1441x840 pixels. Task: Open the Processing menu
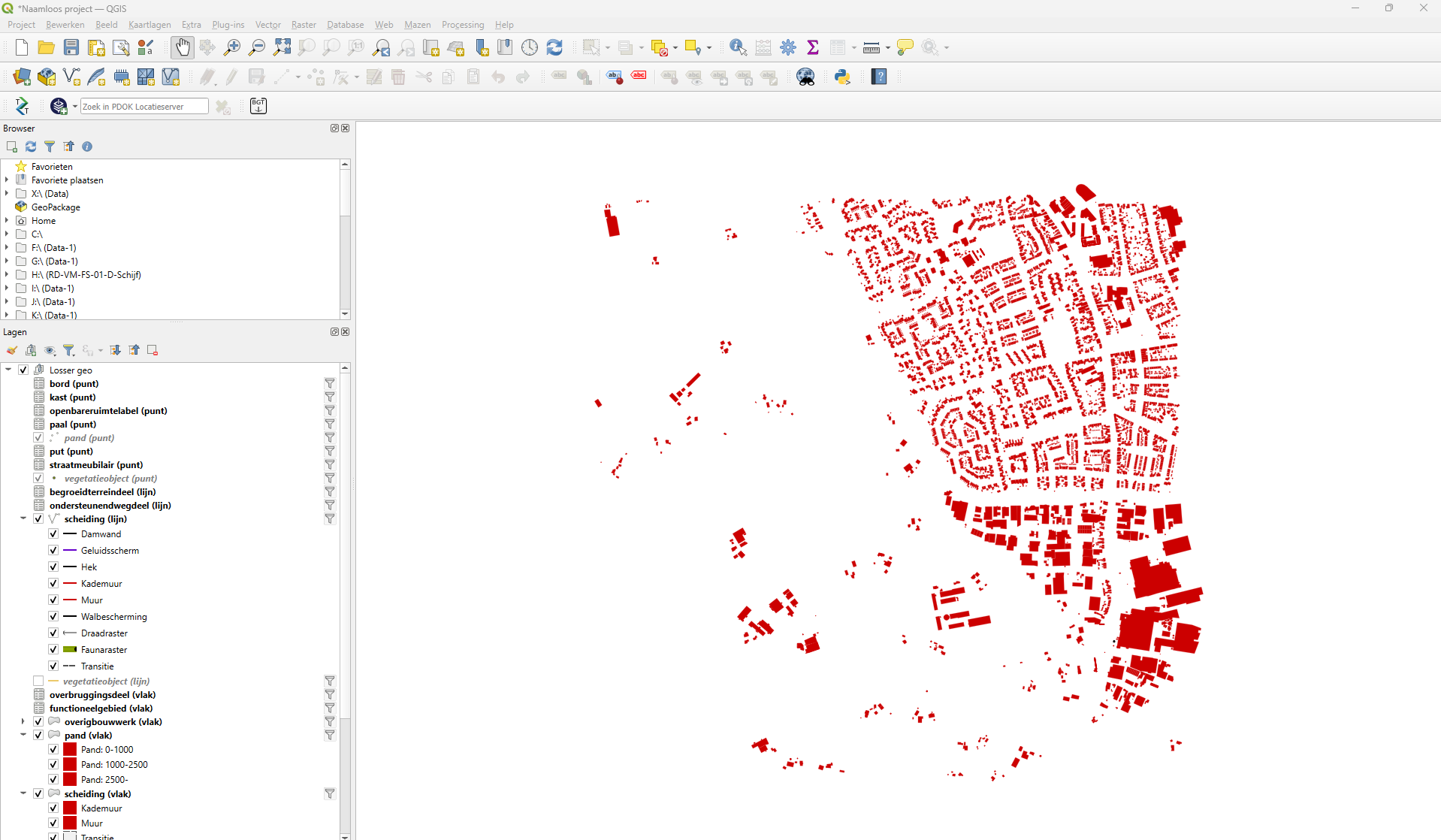coord(462,25)
